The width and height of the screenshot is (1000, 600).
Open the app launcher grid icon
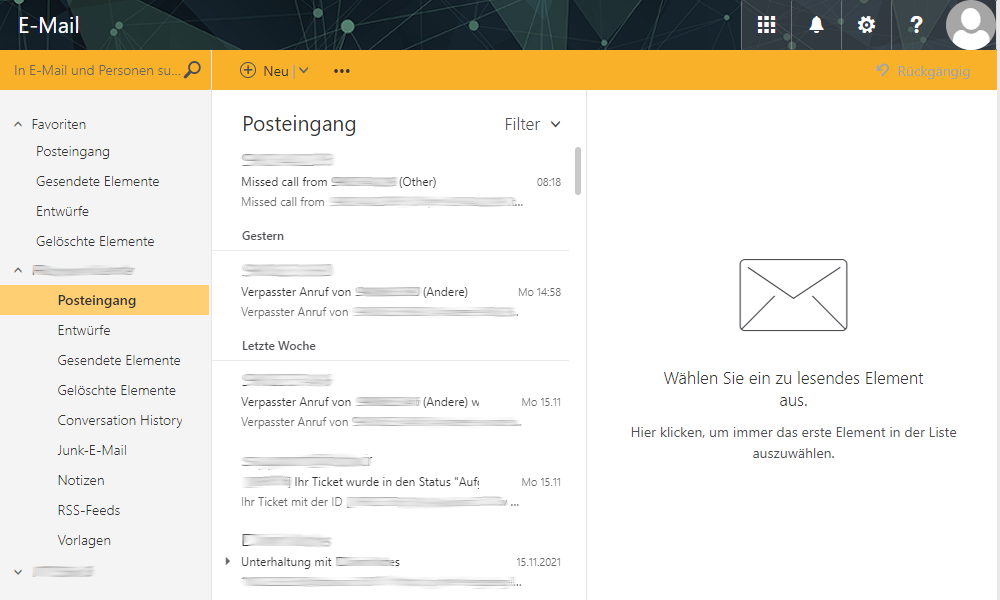pos(766,25)
